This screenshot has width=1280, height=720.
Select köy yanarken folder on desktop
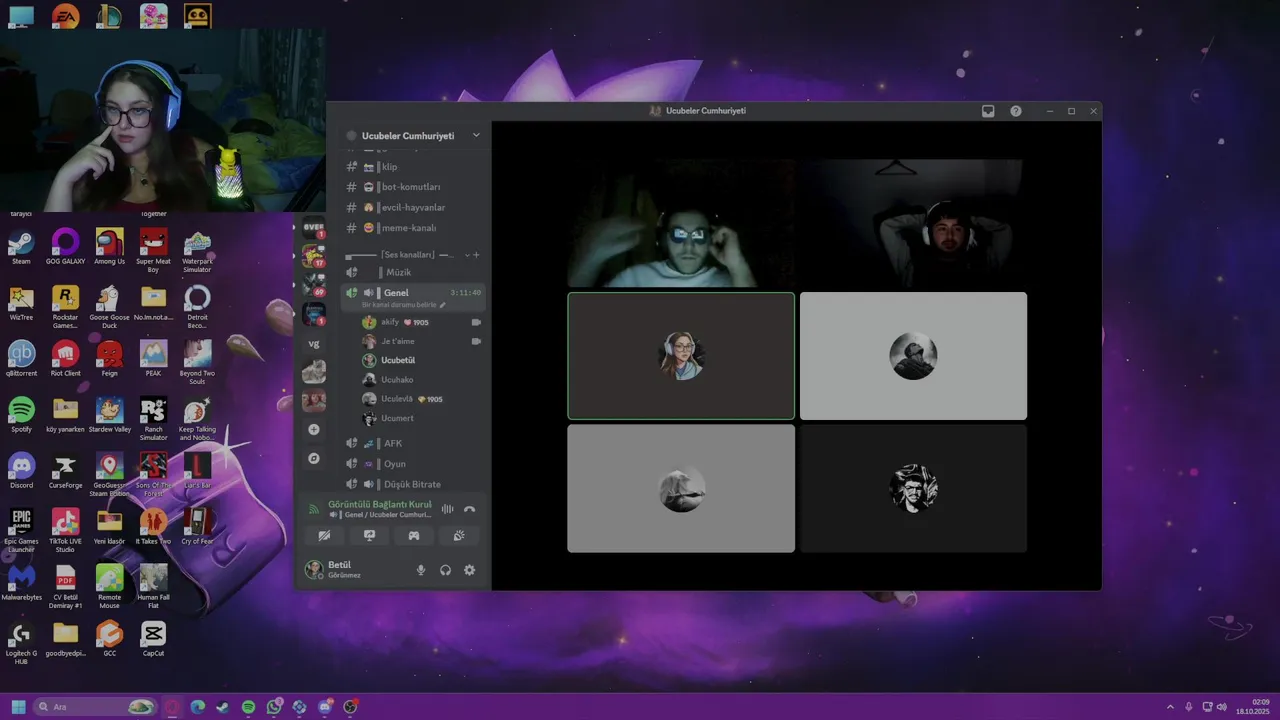point(65,415)
